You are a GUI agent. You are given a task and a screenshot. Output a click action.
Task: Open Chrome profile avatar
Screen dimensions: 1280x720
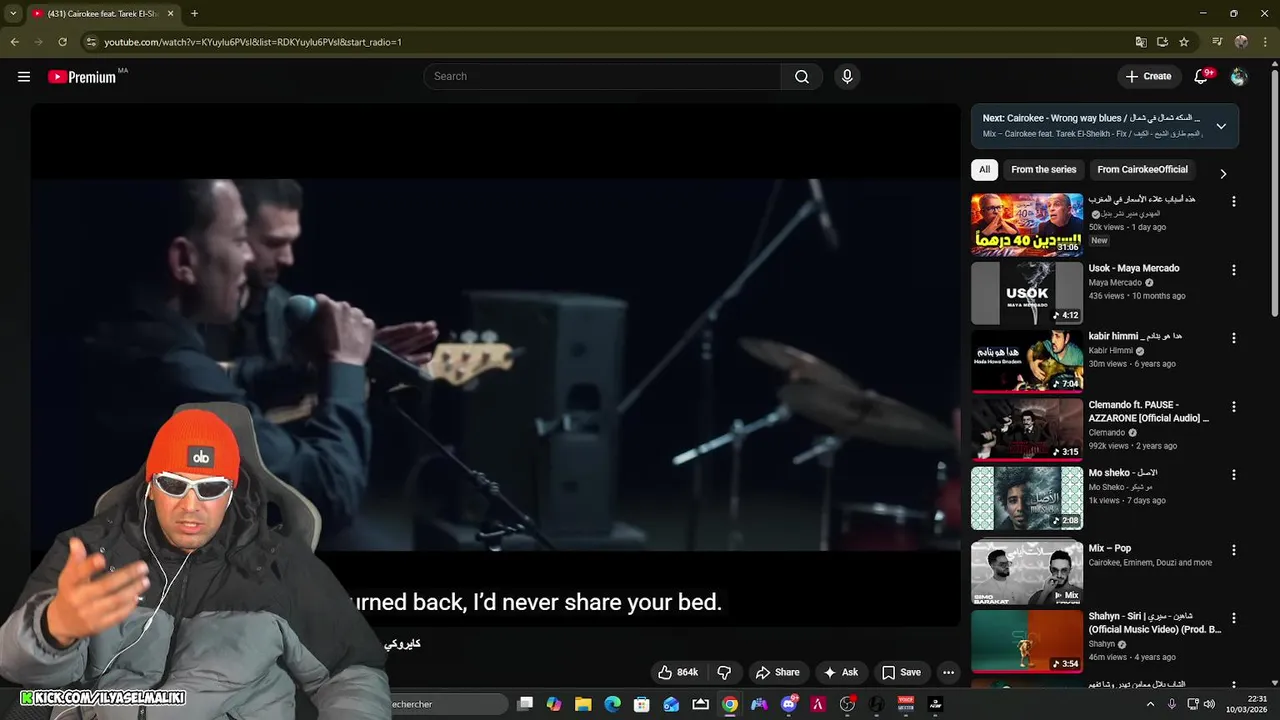[x=1241, y=42]
